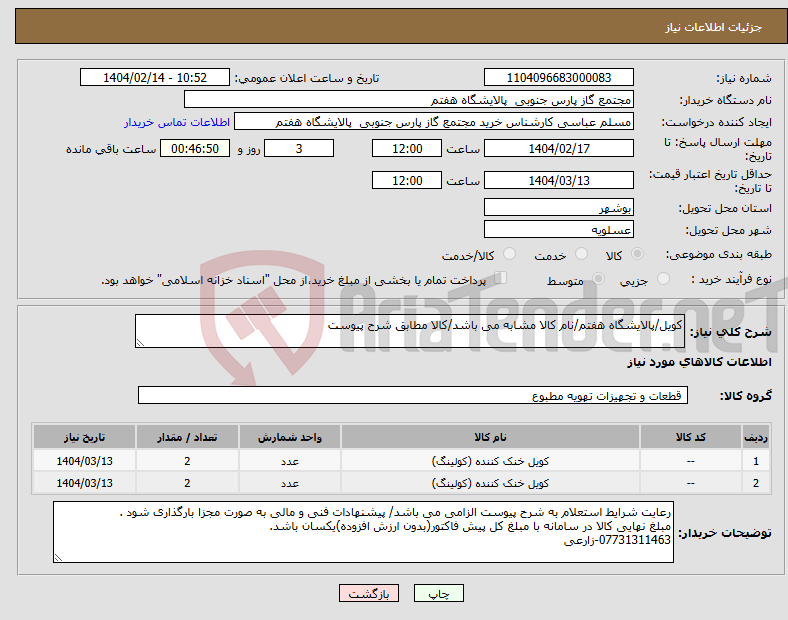Select the کالا/خدمت radio button
Image resolution: width=788 pixels, height=620 pixels.
(x=510, y=254)
